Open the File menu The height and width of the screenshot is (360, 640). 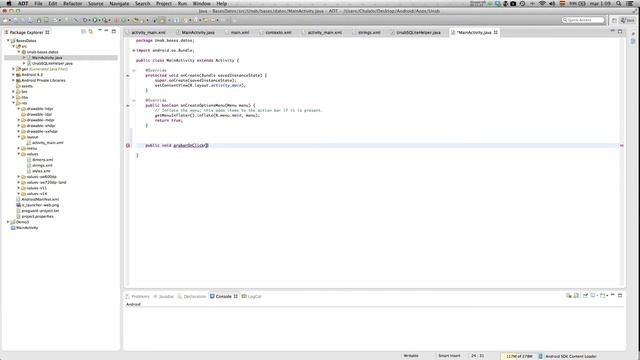[x=38, y=3]
